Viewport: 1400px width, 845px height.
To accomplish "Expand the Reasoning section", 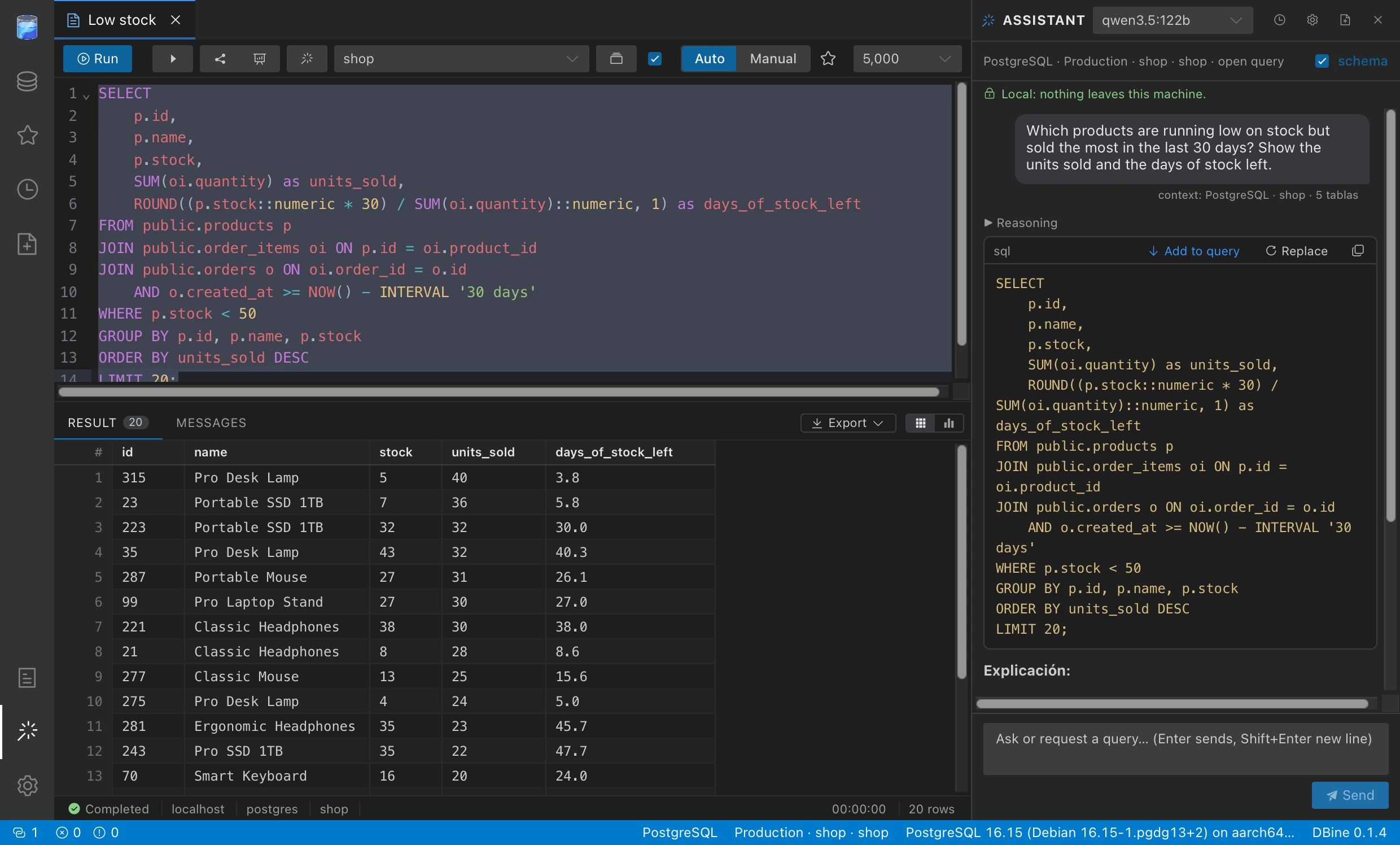I will pyautogui.click(x=1021, y=223).
